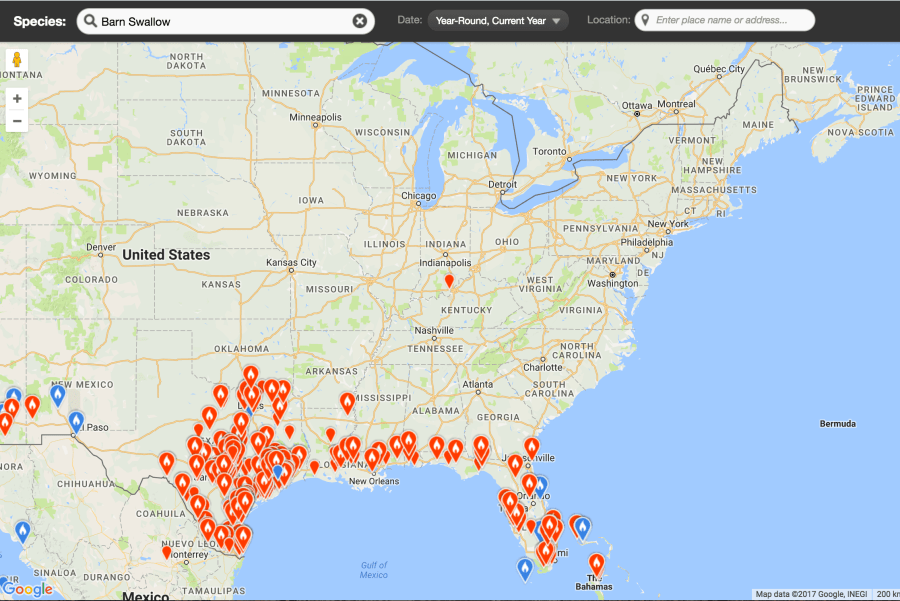Click the red marker near Jacksonville
Screen dimensions: 900x601
[531, 446]
